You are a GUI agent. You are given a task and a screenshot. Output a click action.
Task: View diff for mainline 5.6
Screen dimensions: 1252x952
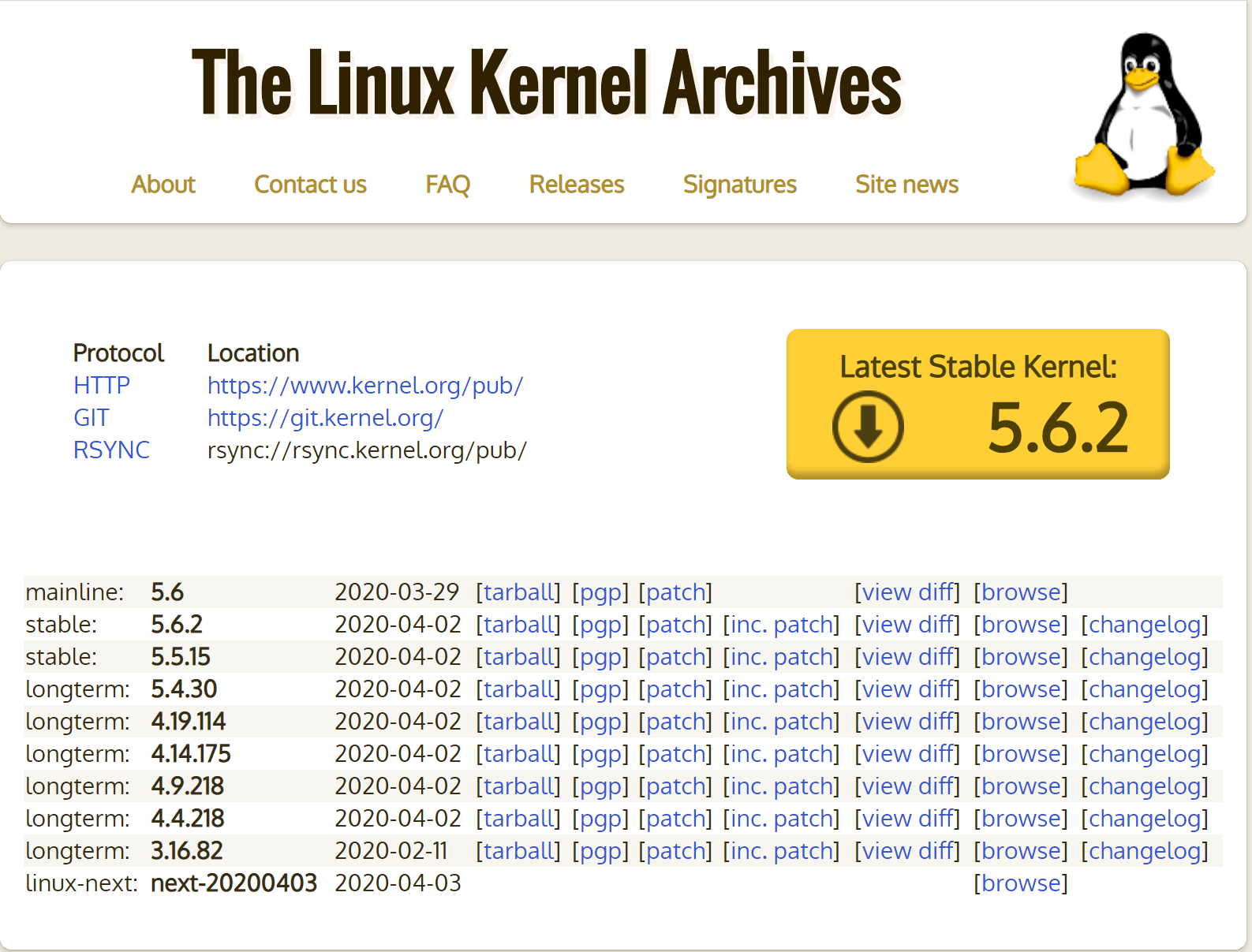pos(908,592)
